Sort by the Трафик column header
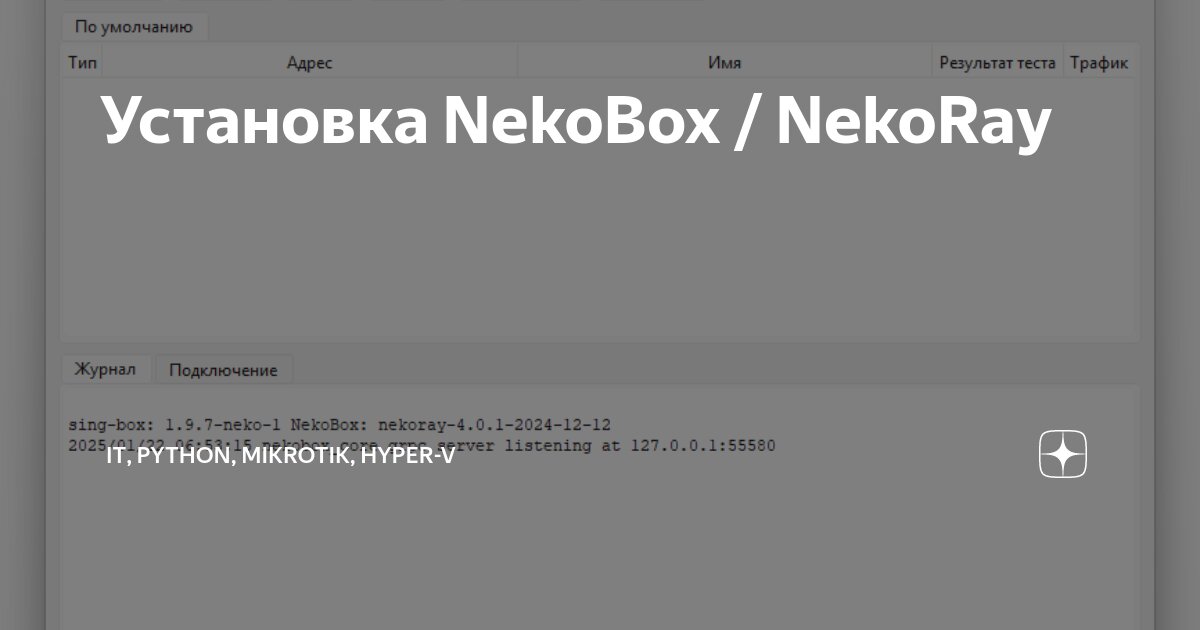 1098,62
